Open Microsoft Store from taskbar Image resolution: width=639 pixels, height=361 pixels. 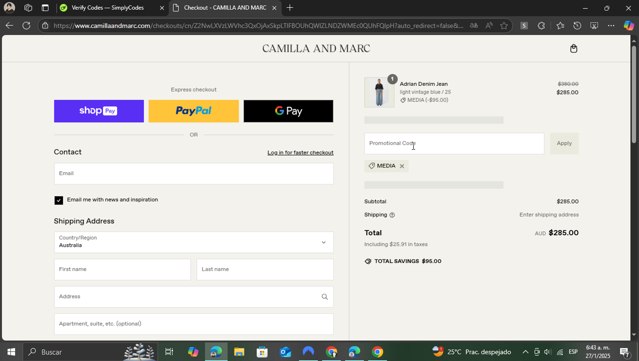tap(262, 352)
